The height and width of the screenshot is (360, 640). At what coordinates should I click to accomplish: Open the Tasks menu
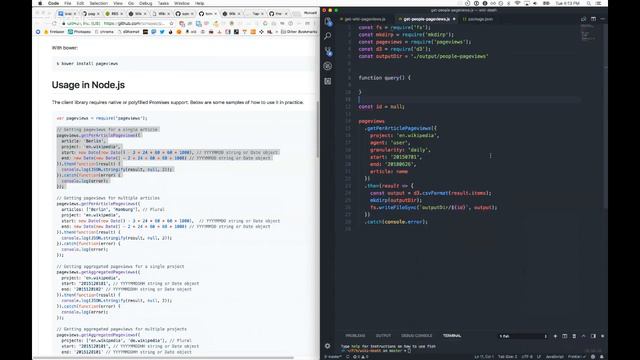click(163, 3)
